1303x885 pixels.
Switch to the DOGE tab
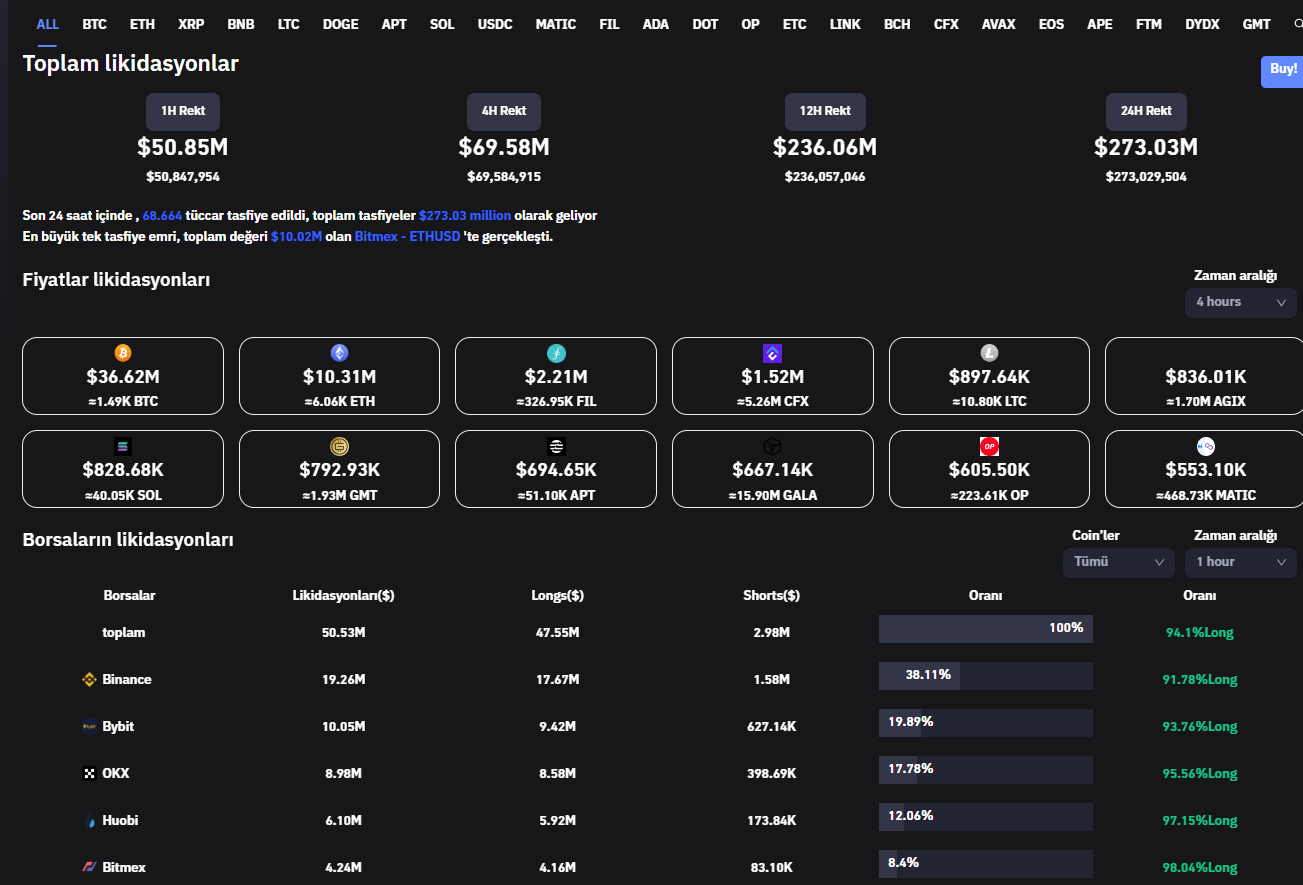(x=340, y=24)
